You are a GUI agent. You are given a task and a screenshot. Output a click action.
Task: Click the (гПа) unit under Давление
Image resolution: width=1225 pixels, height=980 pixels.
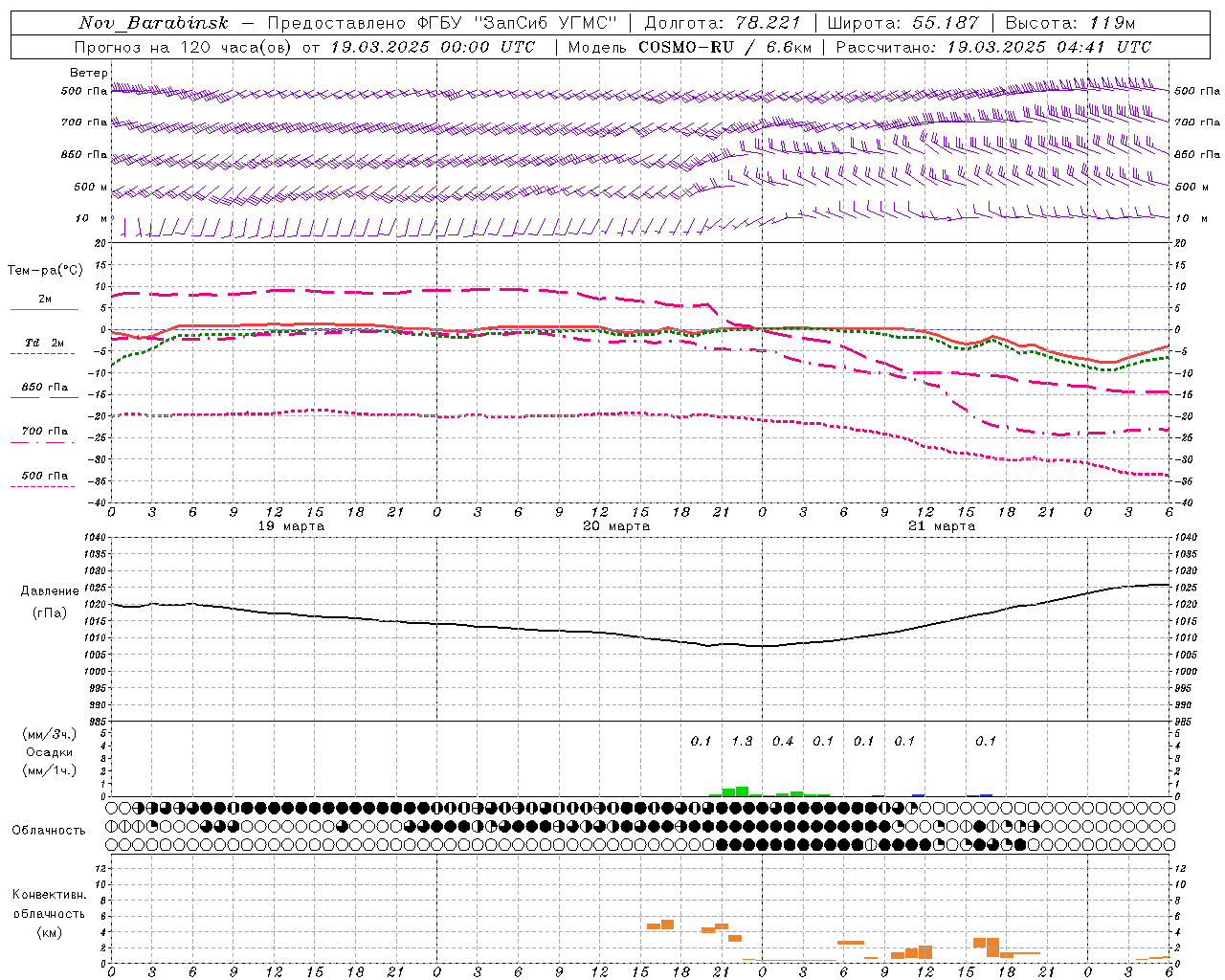coord(50,613)
